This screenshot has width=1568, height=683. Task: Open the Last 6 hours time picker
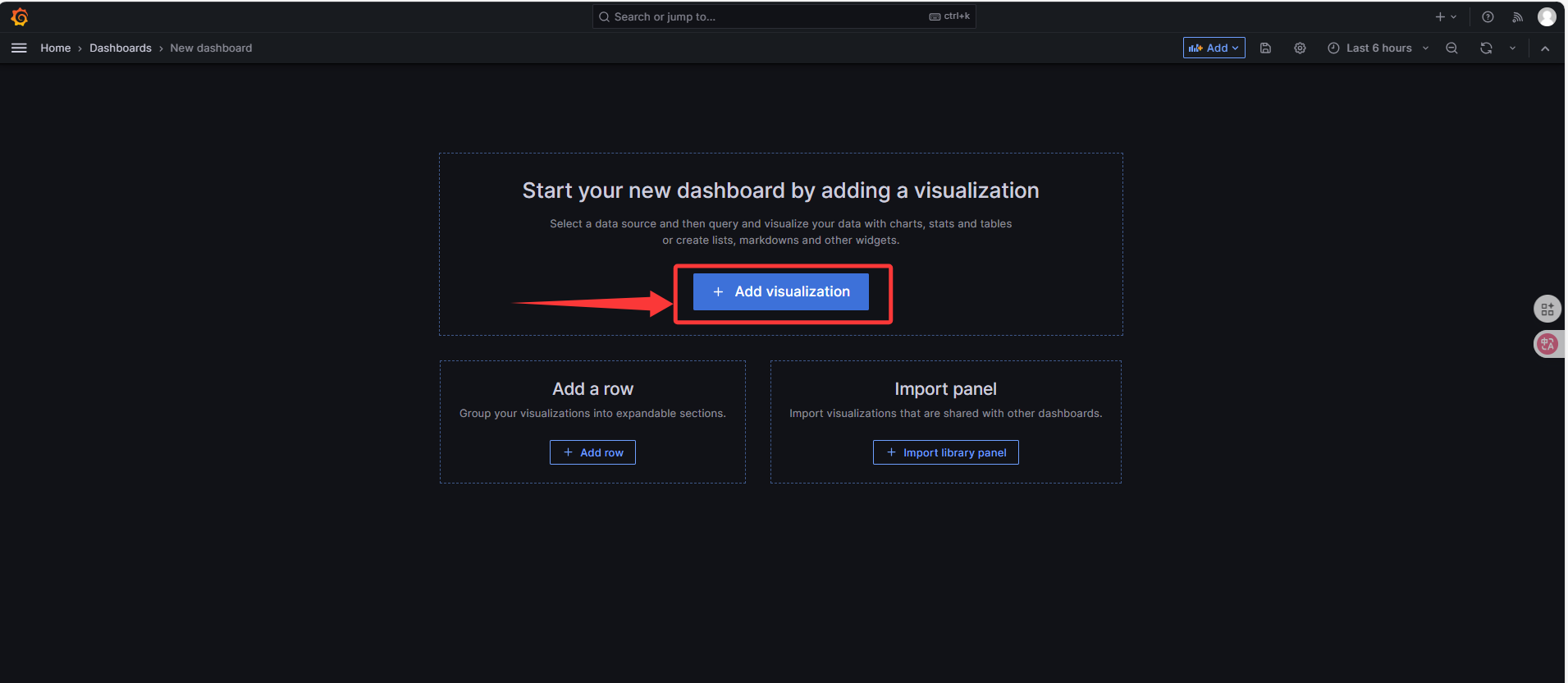1378,48
